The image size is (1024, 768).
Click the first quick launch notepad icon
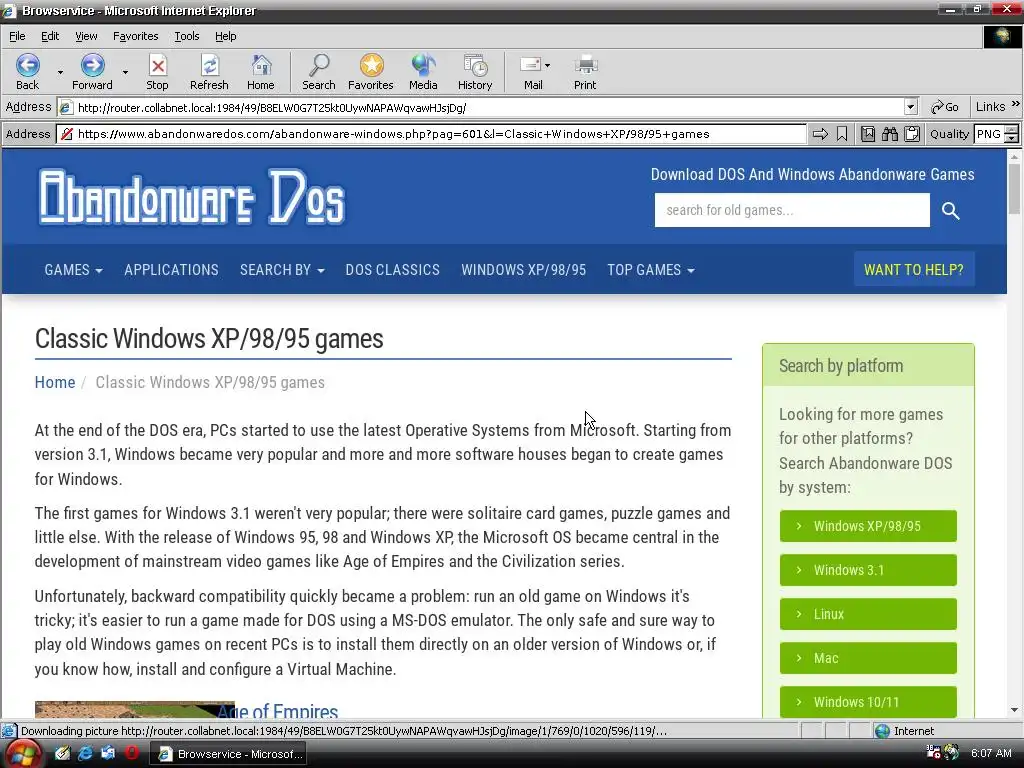point(62,753)
